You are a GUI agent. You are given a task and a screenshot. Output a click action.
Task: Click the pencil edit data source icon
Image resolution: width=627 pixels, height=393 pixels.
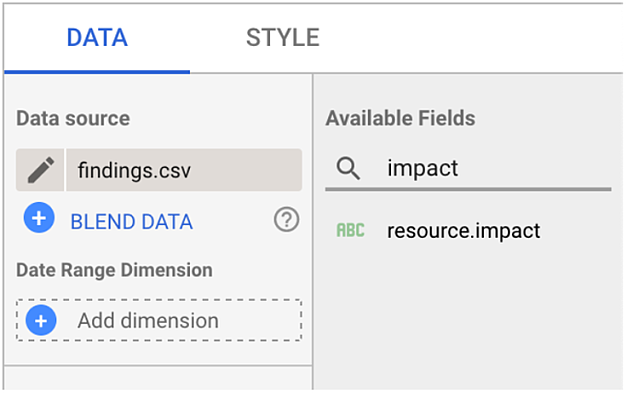(x=40, y=170)
